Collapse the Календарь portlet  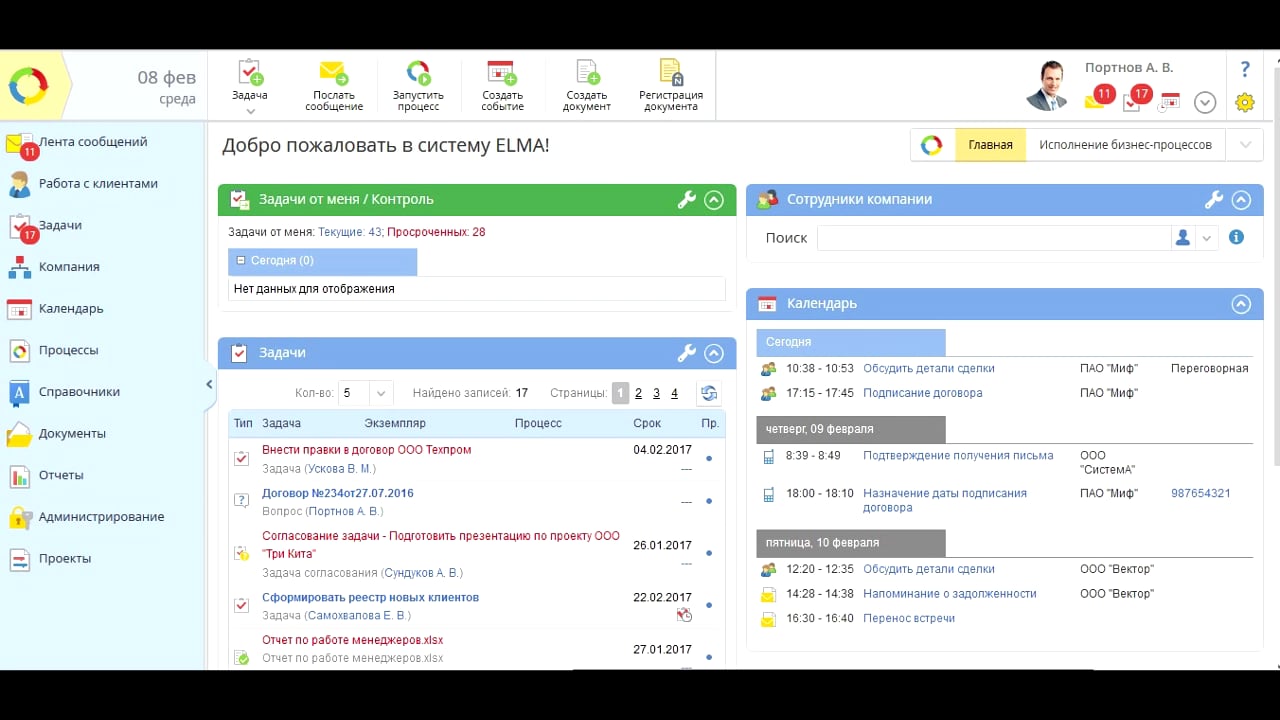[1241, 304]
